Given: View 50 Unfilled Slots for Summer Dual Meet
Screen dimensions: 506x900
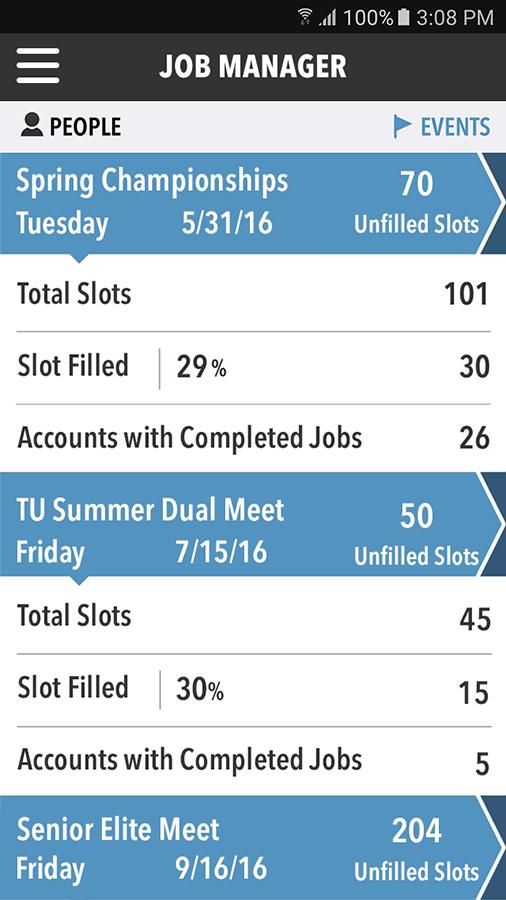Looking at the screenshot, I should coord(417,535).
